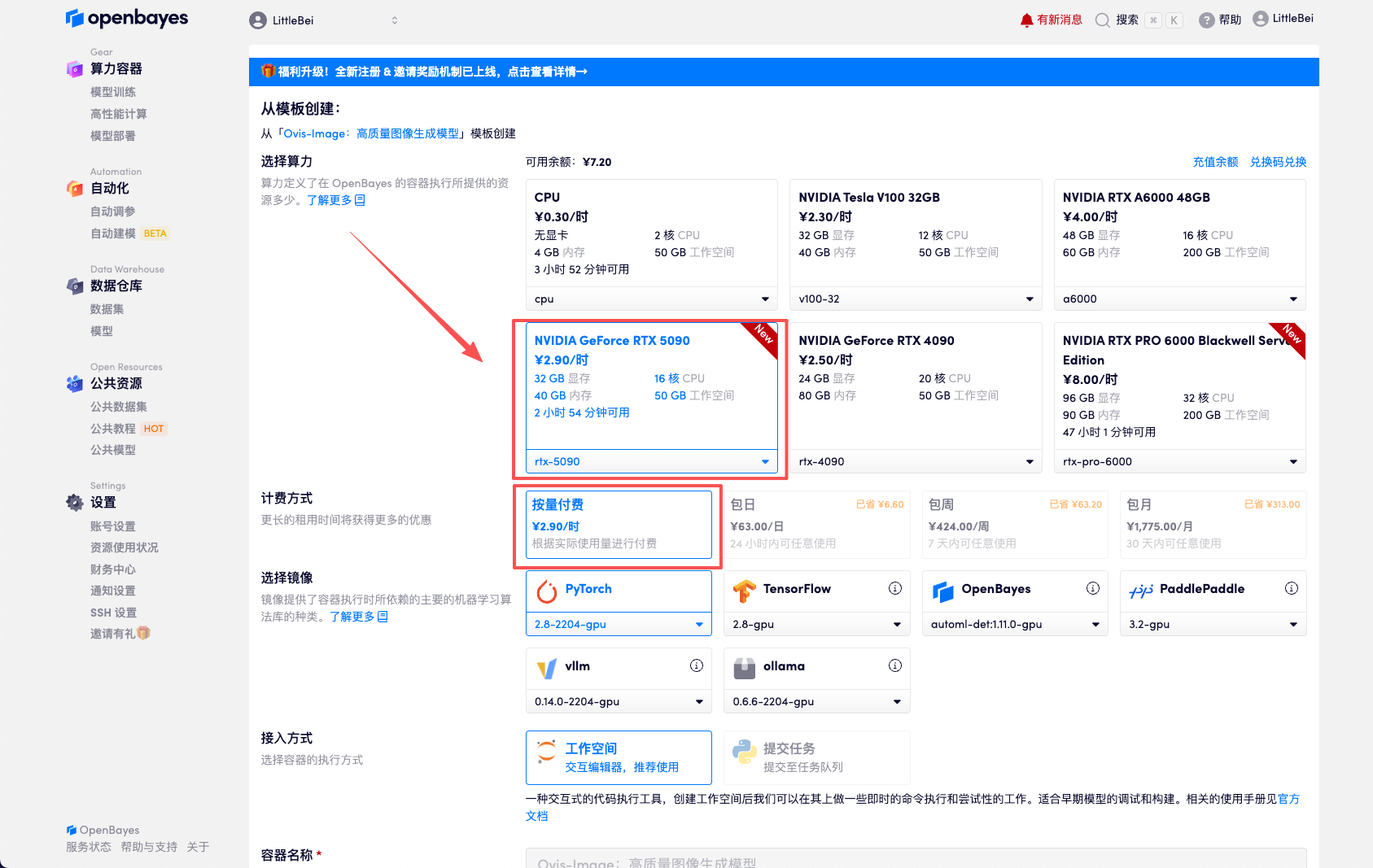Select NVIDIA Tesla V100 32GB card
This screenshot has height=868, width=1373.
click(x=916, y=234)
